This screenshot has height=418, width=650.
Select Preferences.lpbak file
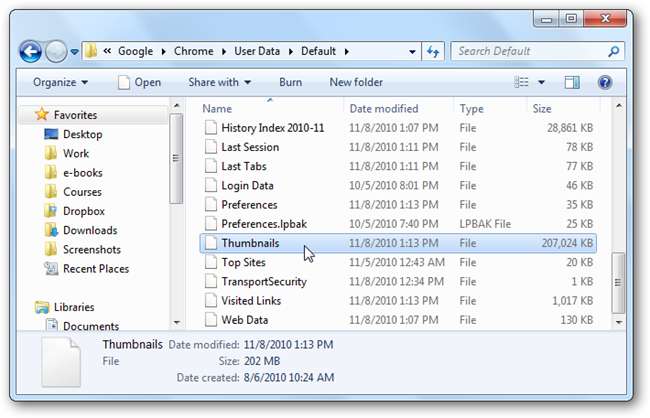pyautogui.click(x=398, y=224)
